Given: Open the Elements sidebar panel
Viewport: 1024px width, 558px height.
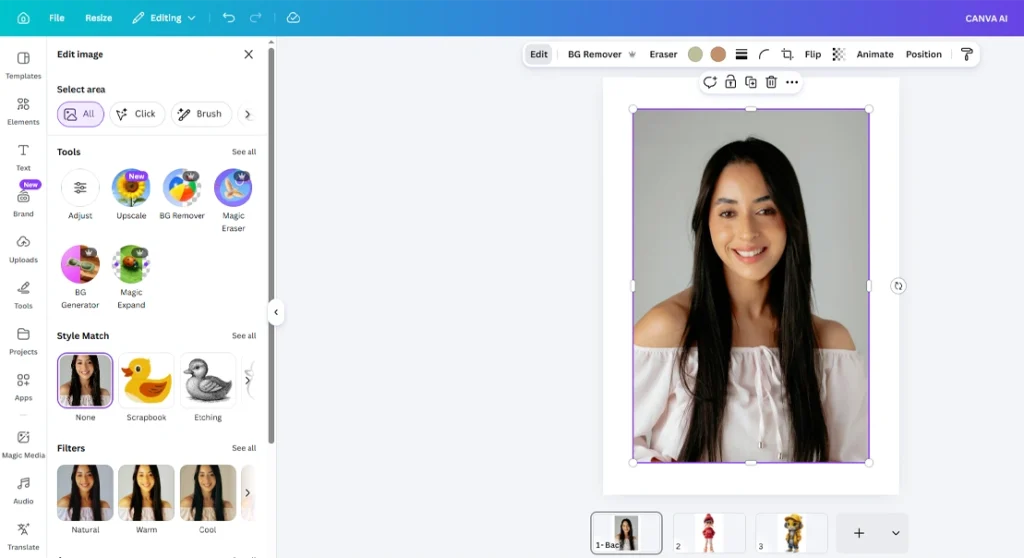Looking at the screenshot, I should pos(24,111).
